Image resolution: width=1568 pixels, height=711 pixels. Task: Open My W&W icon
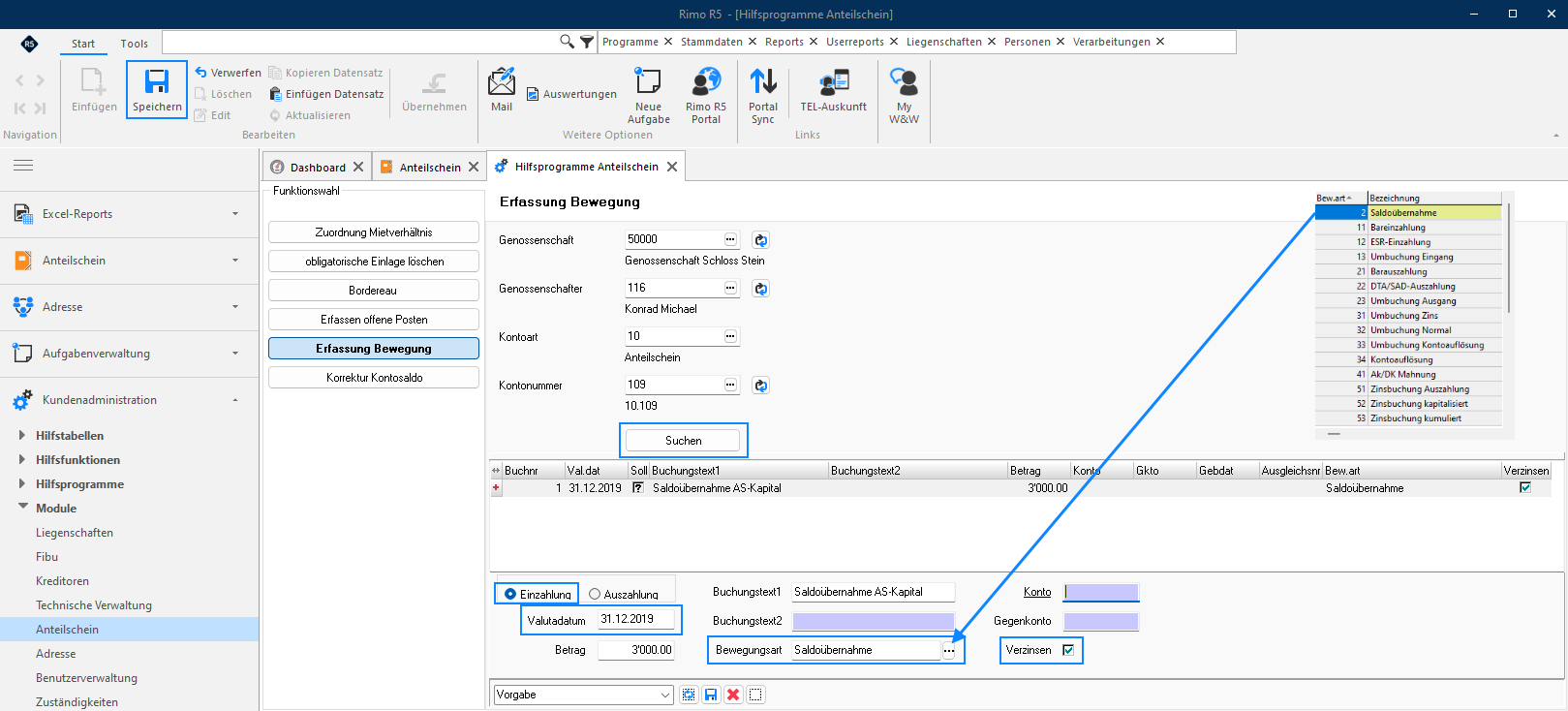(x=904, y=81)
